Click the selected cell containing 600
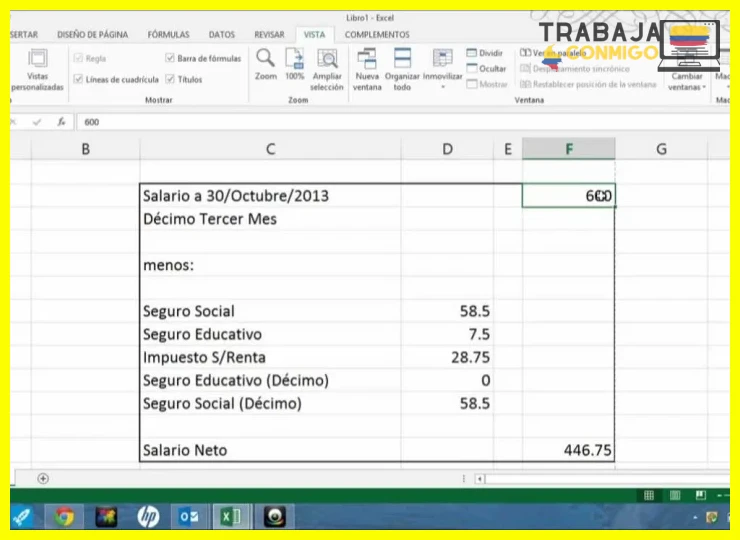Screen dimensions: 740x540 click(x=569, y=195)
